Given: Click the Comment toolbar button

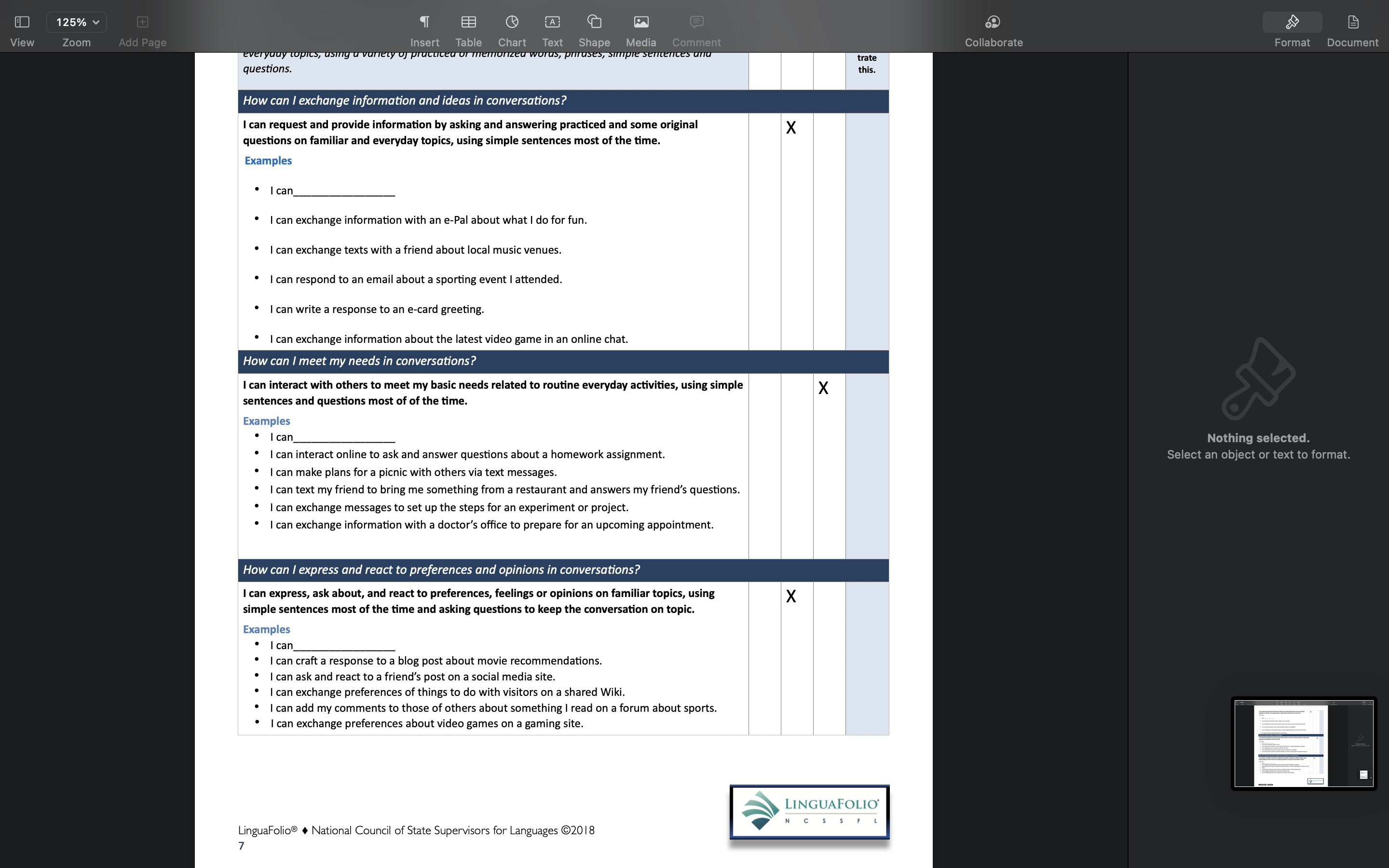Looking at the screenshot, I should [696, 30].
